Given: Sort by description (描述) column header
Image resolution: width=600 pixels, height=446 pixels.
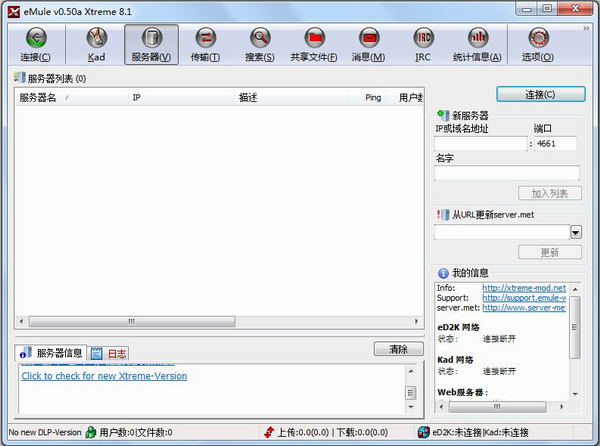Looking at the screenshot, I should click(x=291, y=98).
